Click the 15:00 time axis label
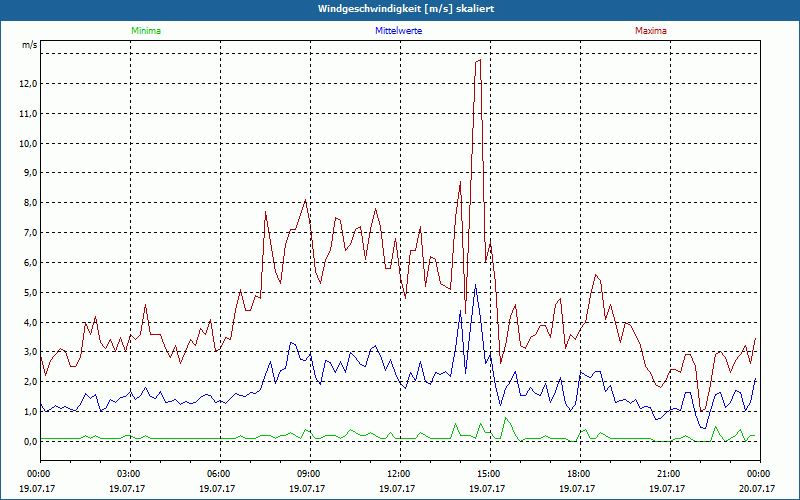The image size is (800, 500). tap(490, 474)
